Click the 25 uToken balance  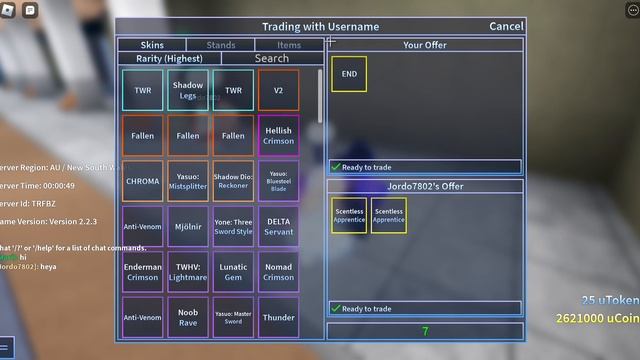(610, 300)
